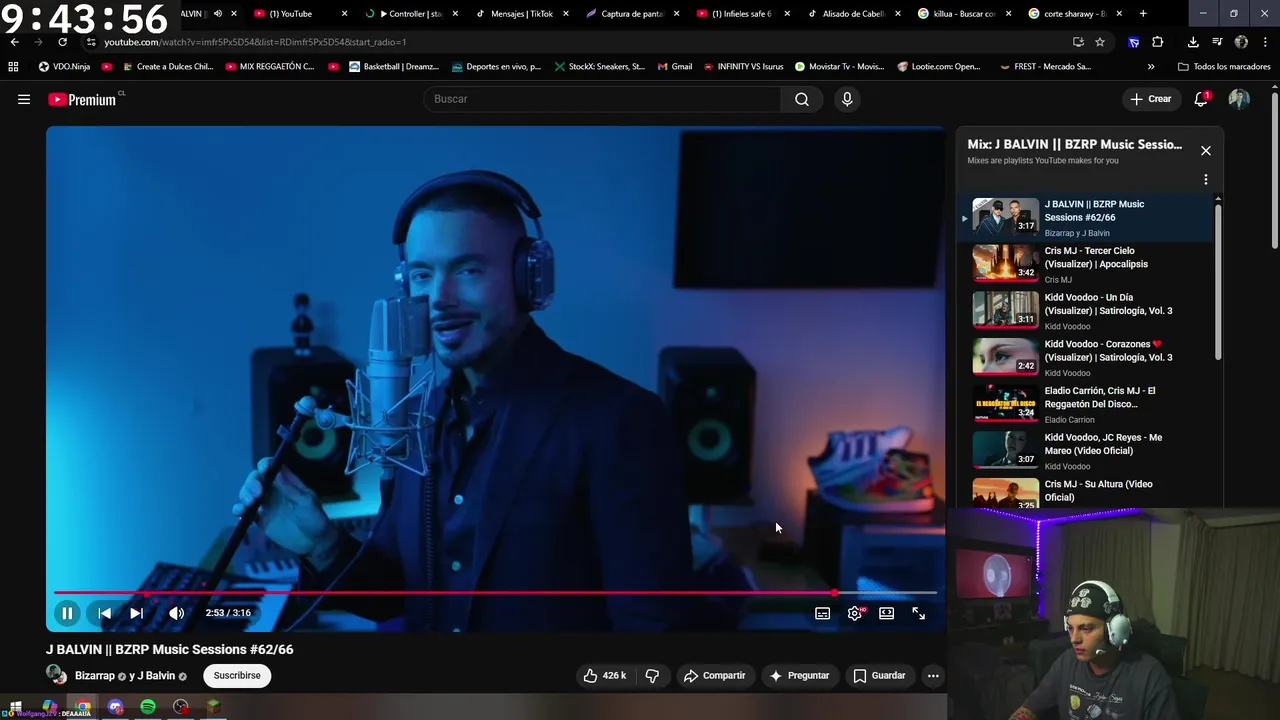Click the search magnifier button
1280x720 pixels.
(802, 99)
